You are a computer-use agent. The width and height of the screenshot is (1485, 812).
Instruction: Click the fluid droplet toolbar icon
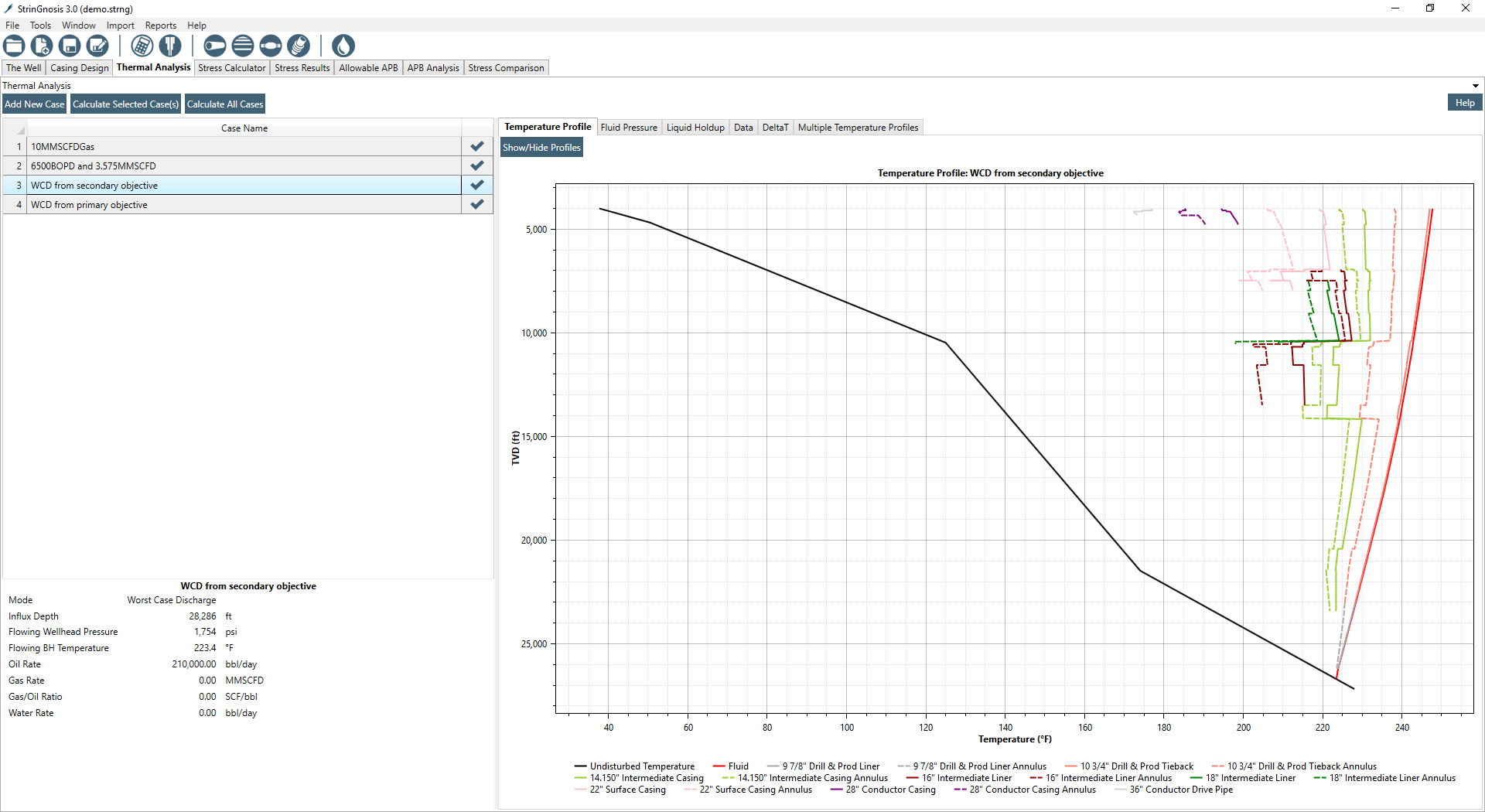[343, 46]
